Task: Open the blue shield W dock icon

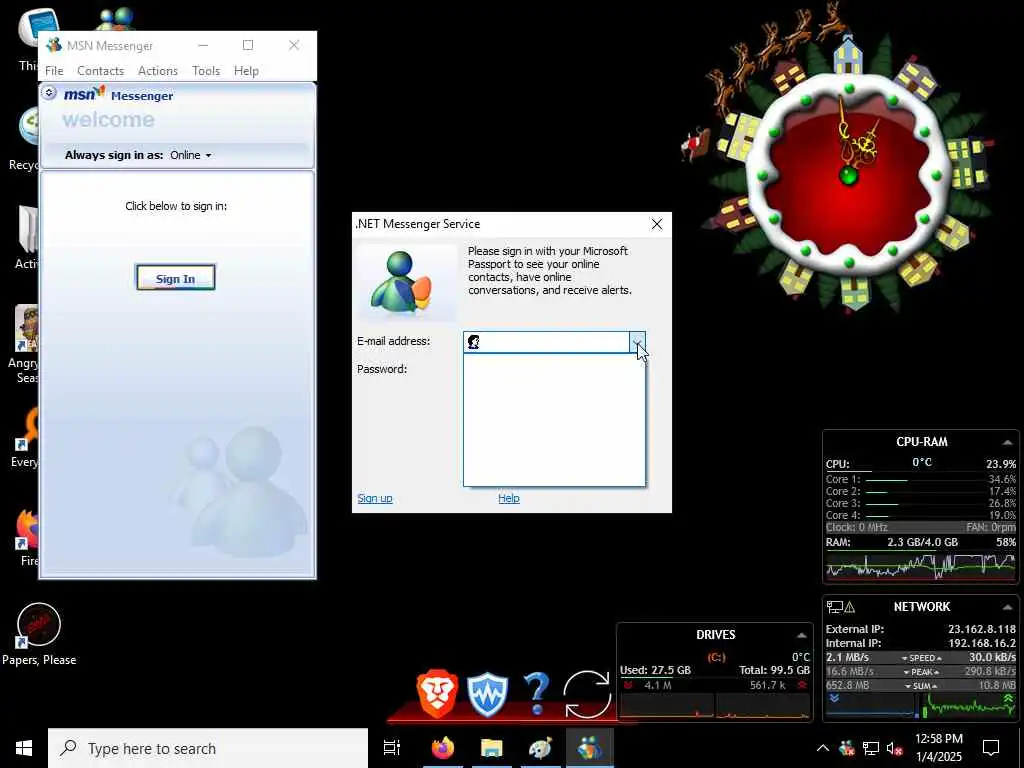Action: (488, 694)
